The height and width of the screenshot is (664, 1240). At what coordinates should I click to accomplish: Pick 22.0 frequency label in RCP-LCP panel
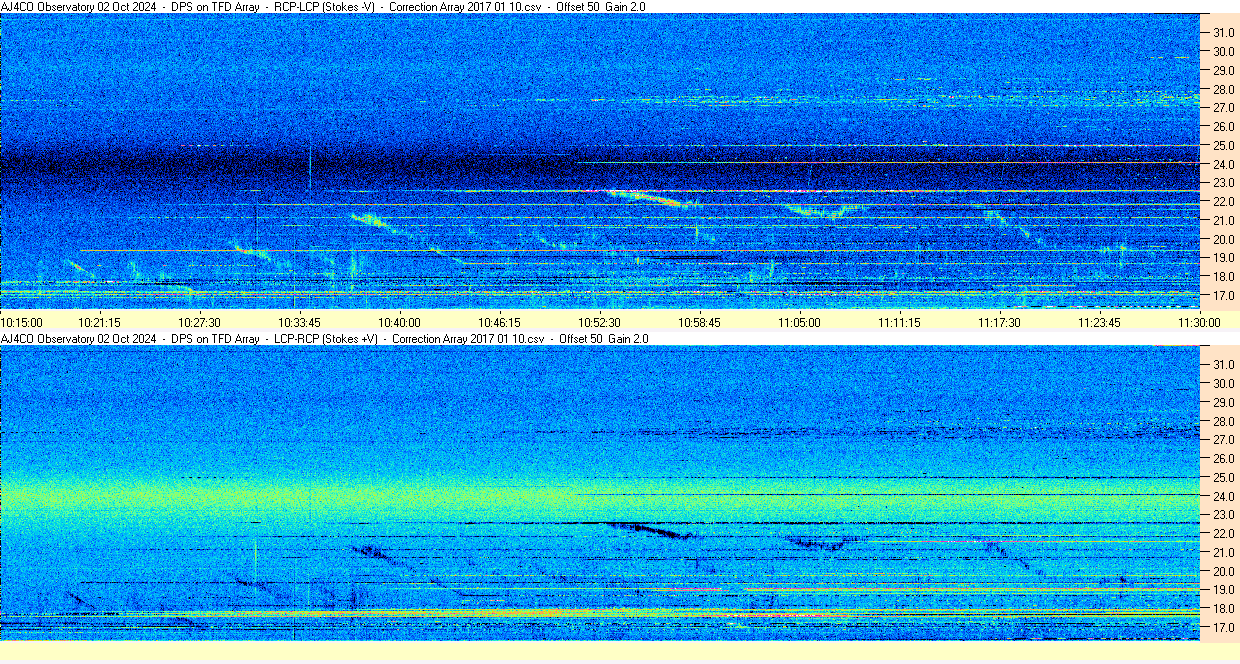[x=1224, y=202]
